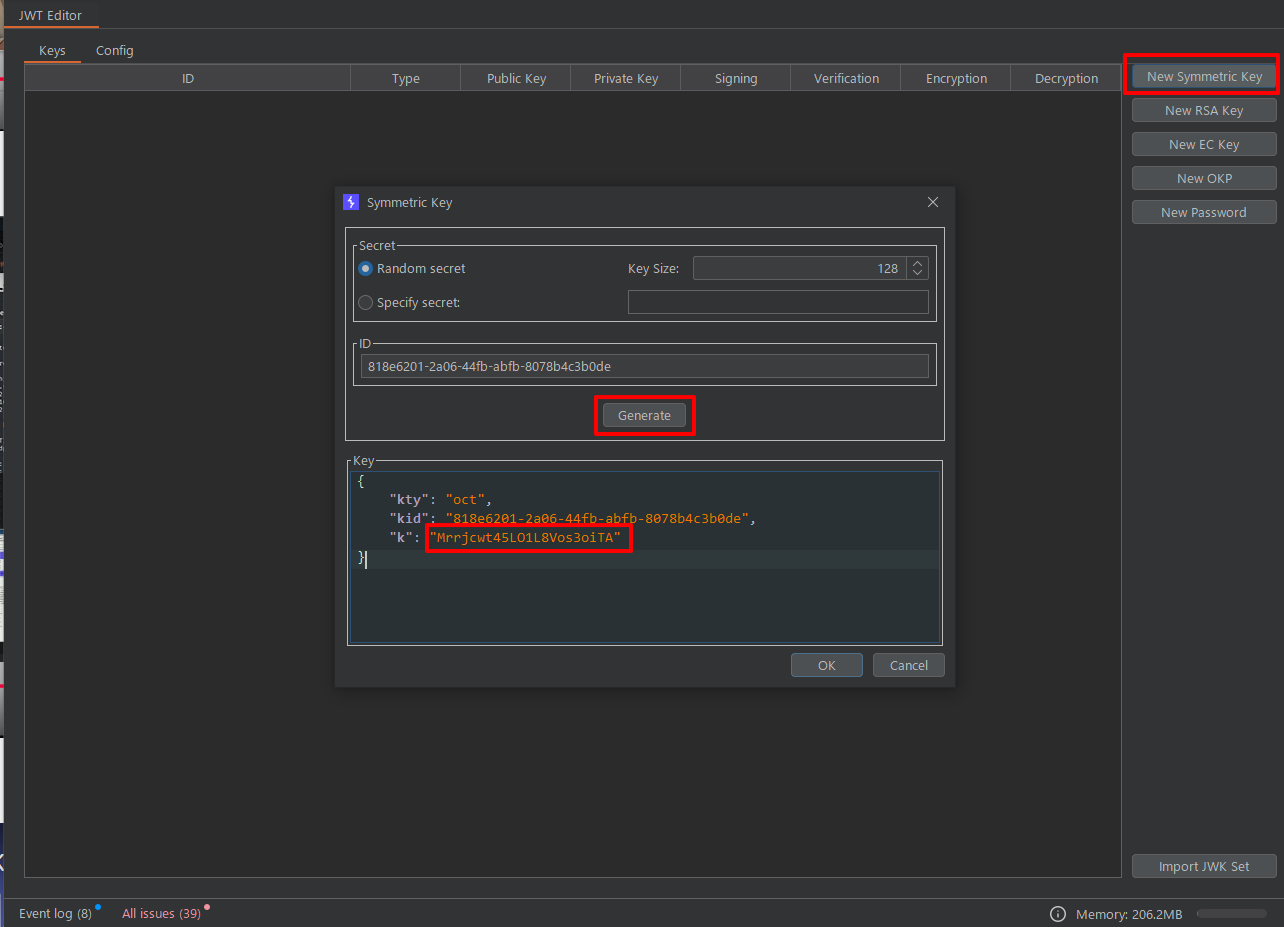Click the lightning icon in Symmetric Key dialog title
The width and height of the screenshot is (1284, 927).
coord(351,202)
